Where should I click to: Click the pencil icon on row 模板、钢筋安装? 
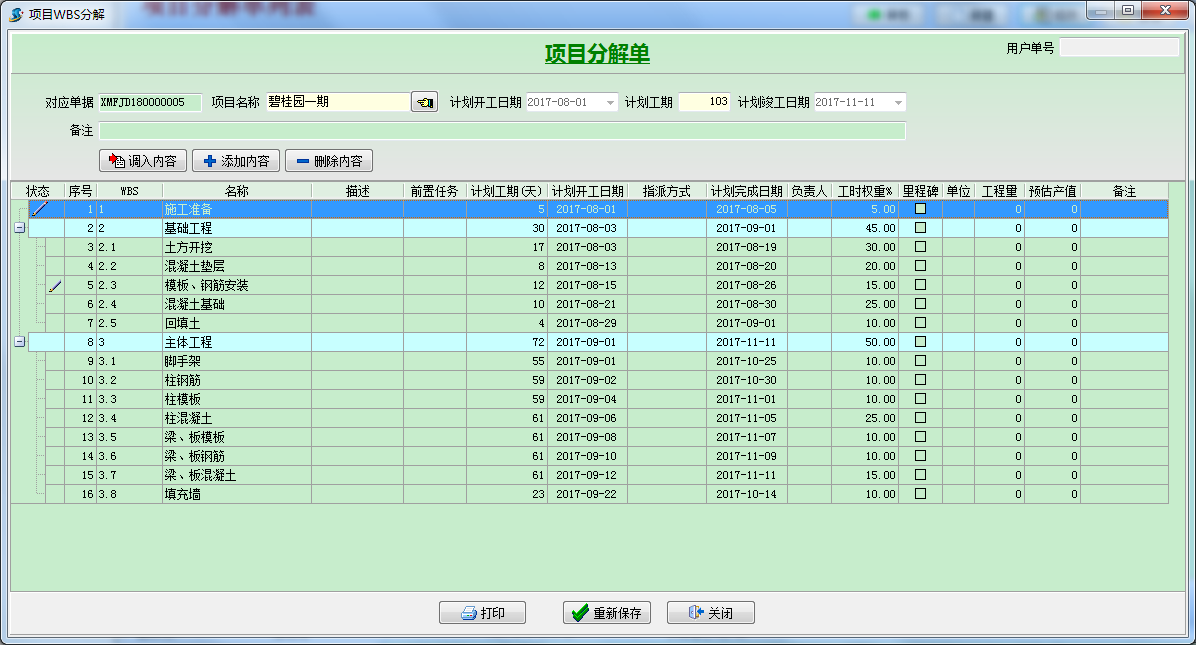tap(55, 286)
